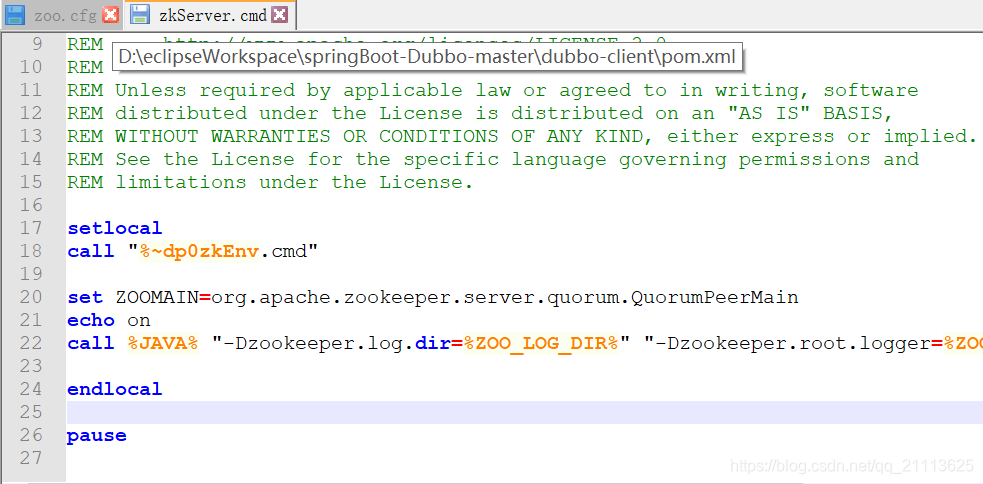Click line number 22 in the margin
The width and height of the screenshot is (983, 484).
point(31,343)
